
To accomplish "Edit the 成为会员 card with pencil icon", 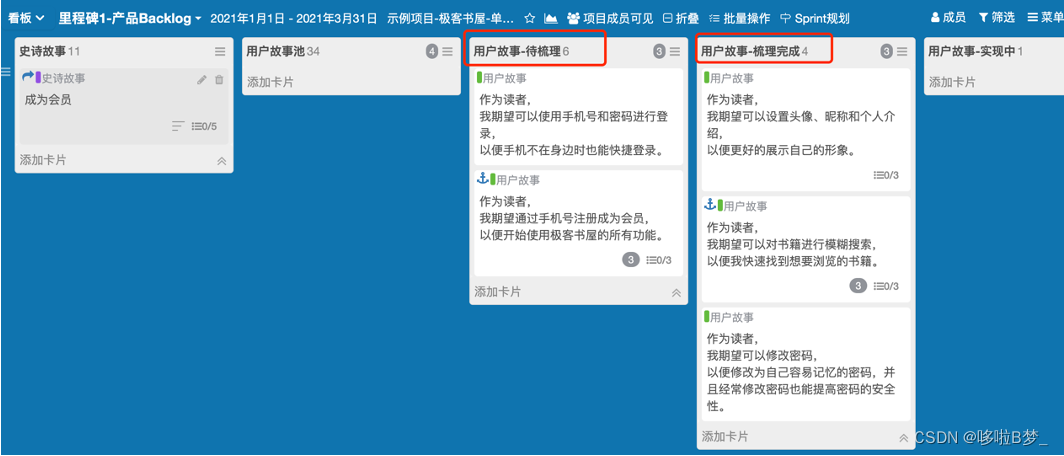I will [x=202, y=79].
